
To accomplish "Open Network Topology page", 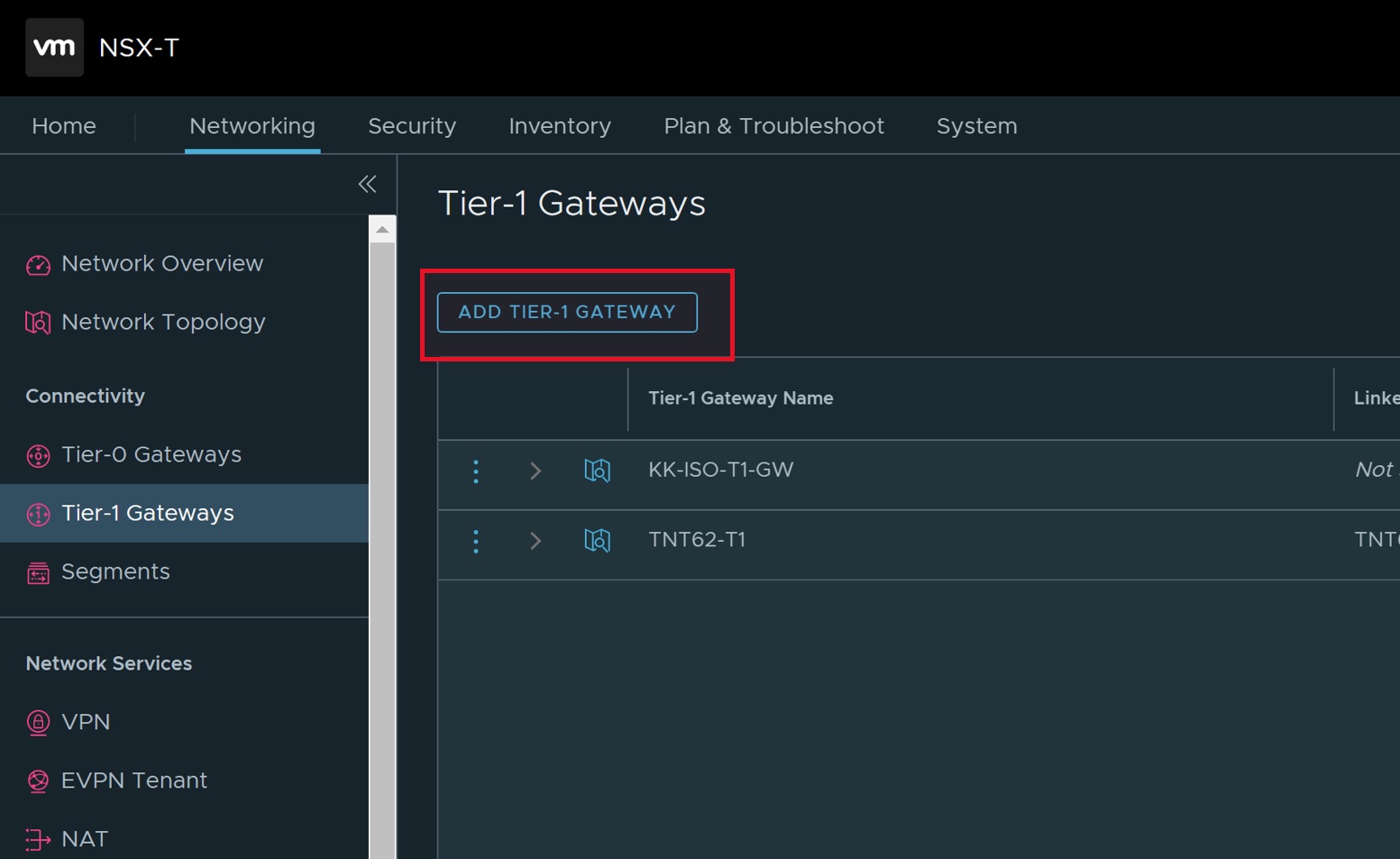I will tap(163, 322).
